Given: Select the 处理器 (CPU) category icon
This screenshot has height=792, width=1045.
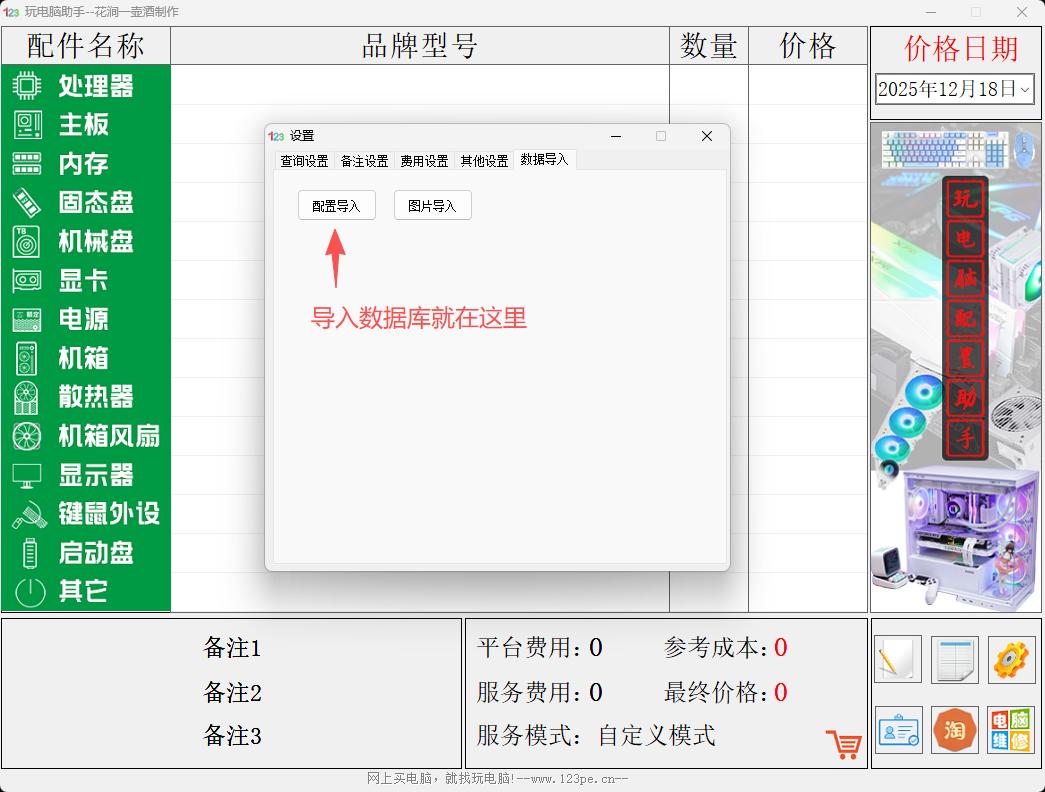Looking at the screenshot, I should (28, 86).
